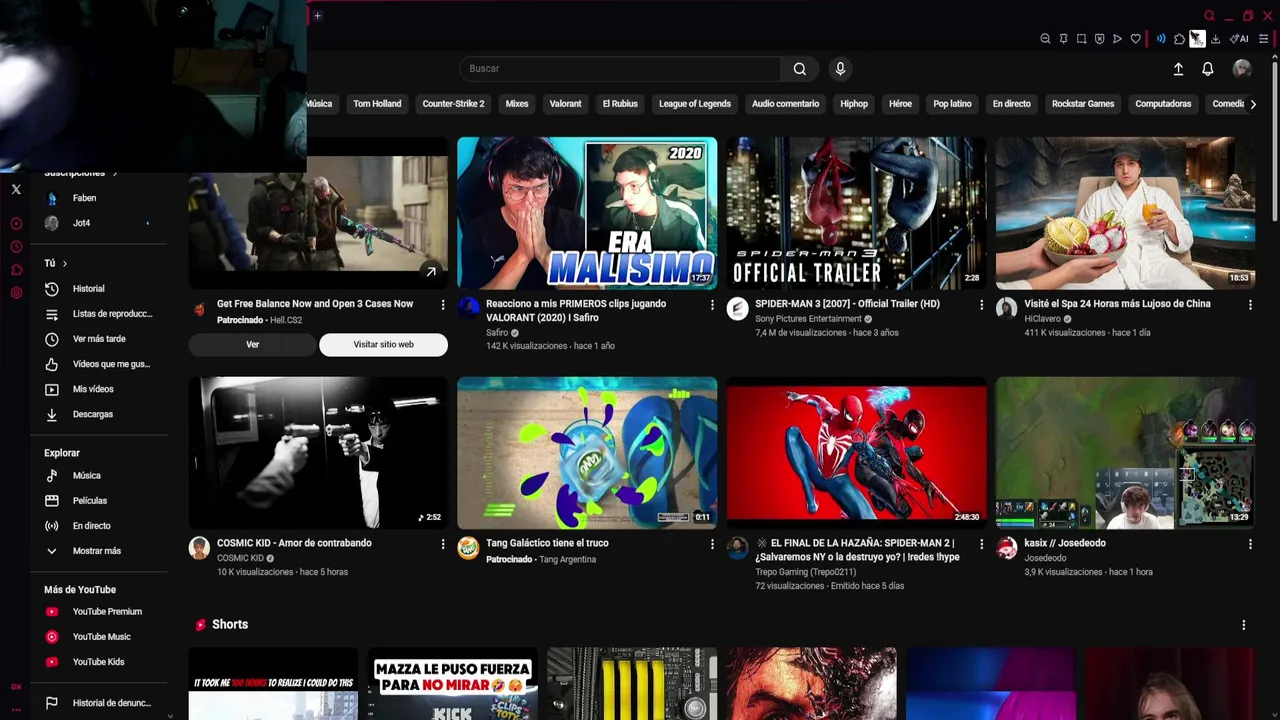Open the Jot4 subscription channel
This screenshot has width=1280, height=720.
pyautogui.click(x=81, y=223)
